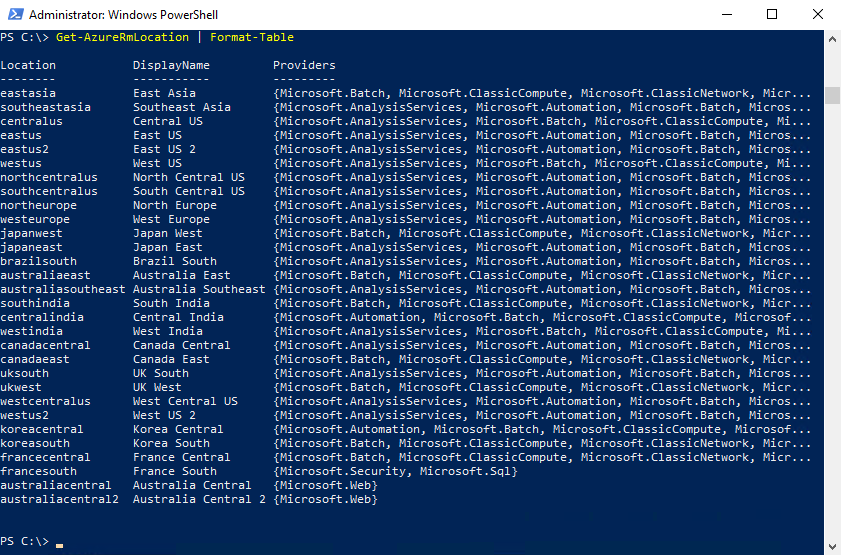841x555 pixels.
Task: Click the vertical scrollbar thumb
Action: point(832,95)
